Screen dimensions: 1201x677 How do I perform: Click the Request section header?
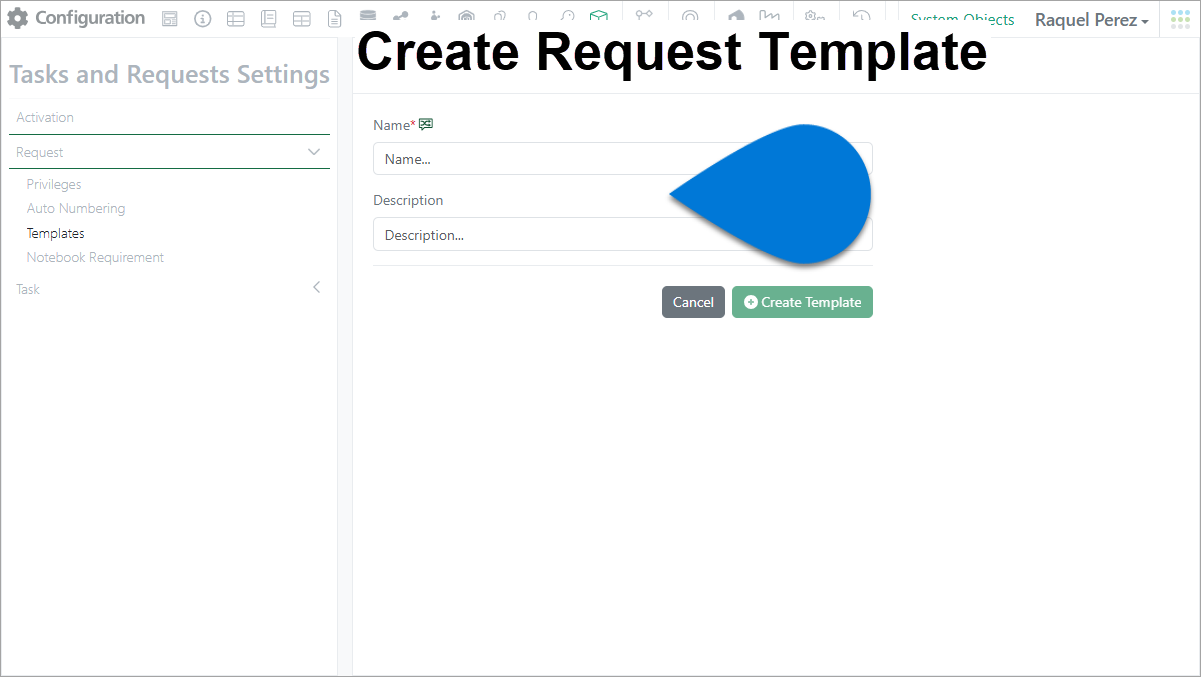pos(169,152)
